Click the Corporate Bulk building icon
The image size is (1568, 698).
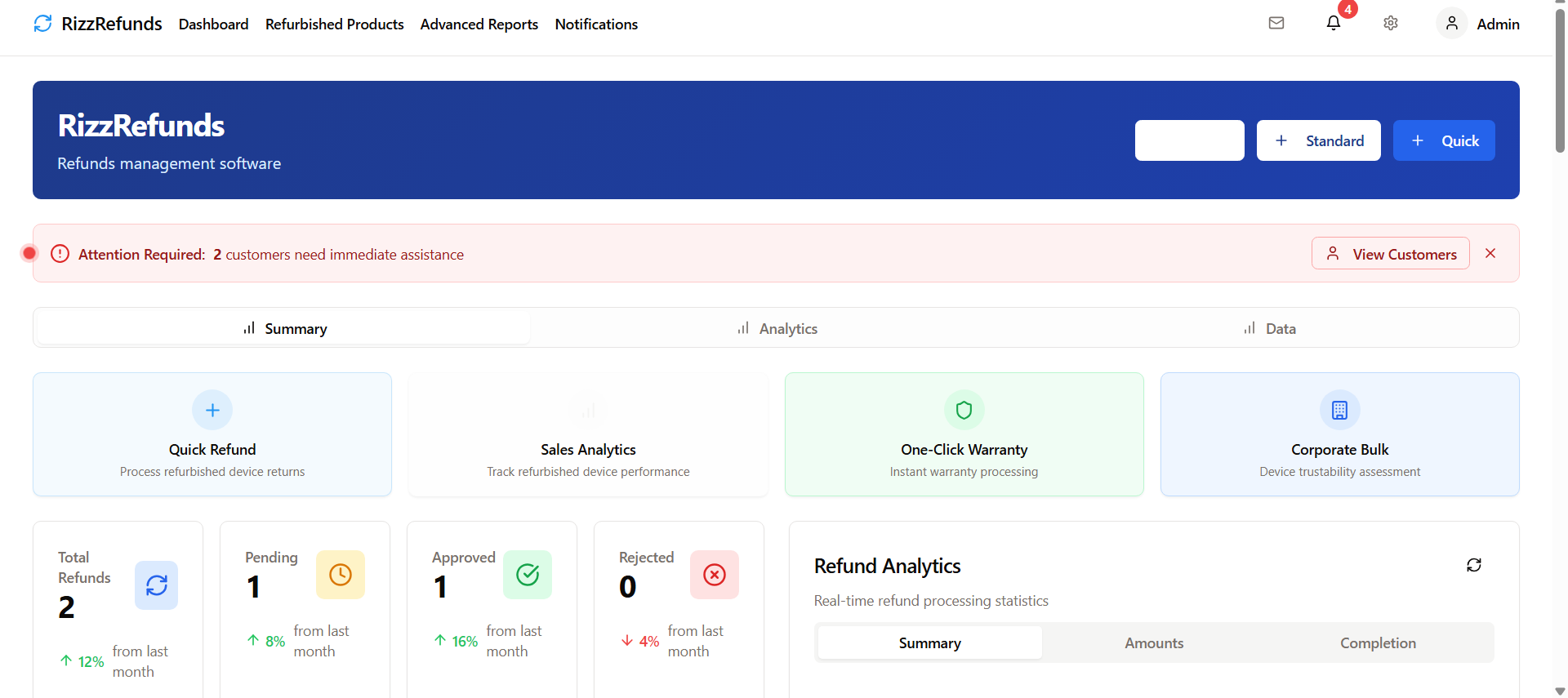click(x=1339, y=410)
